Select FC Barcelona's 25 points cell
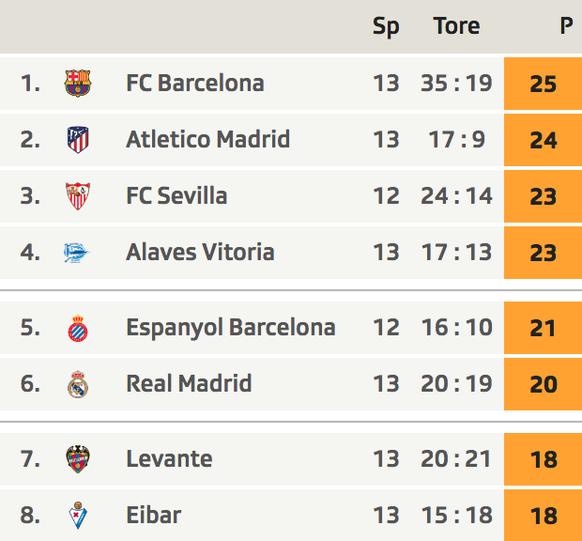 [543, 83]
